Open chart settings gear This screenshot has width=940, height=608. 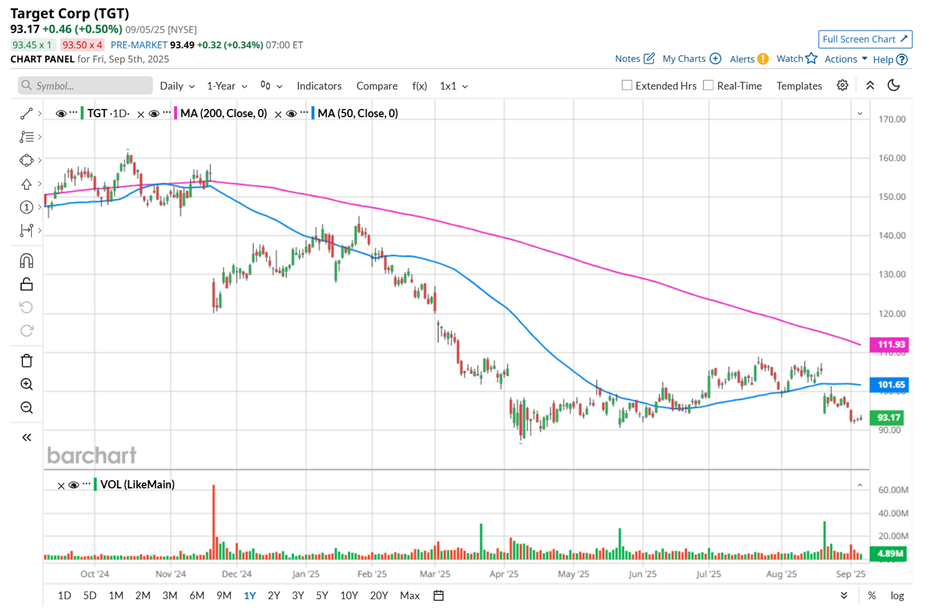click(842, 85)
